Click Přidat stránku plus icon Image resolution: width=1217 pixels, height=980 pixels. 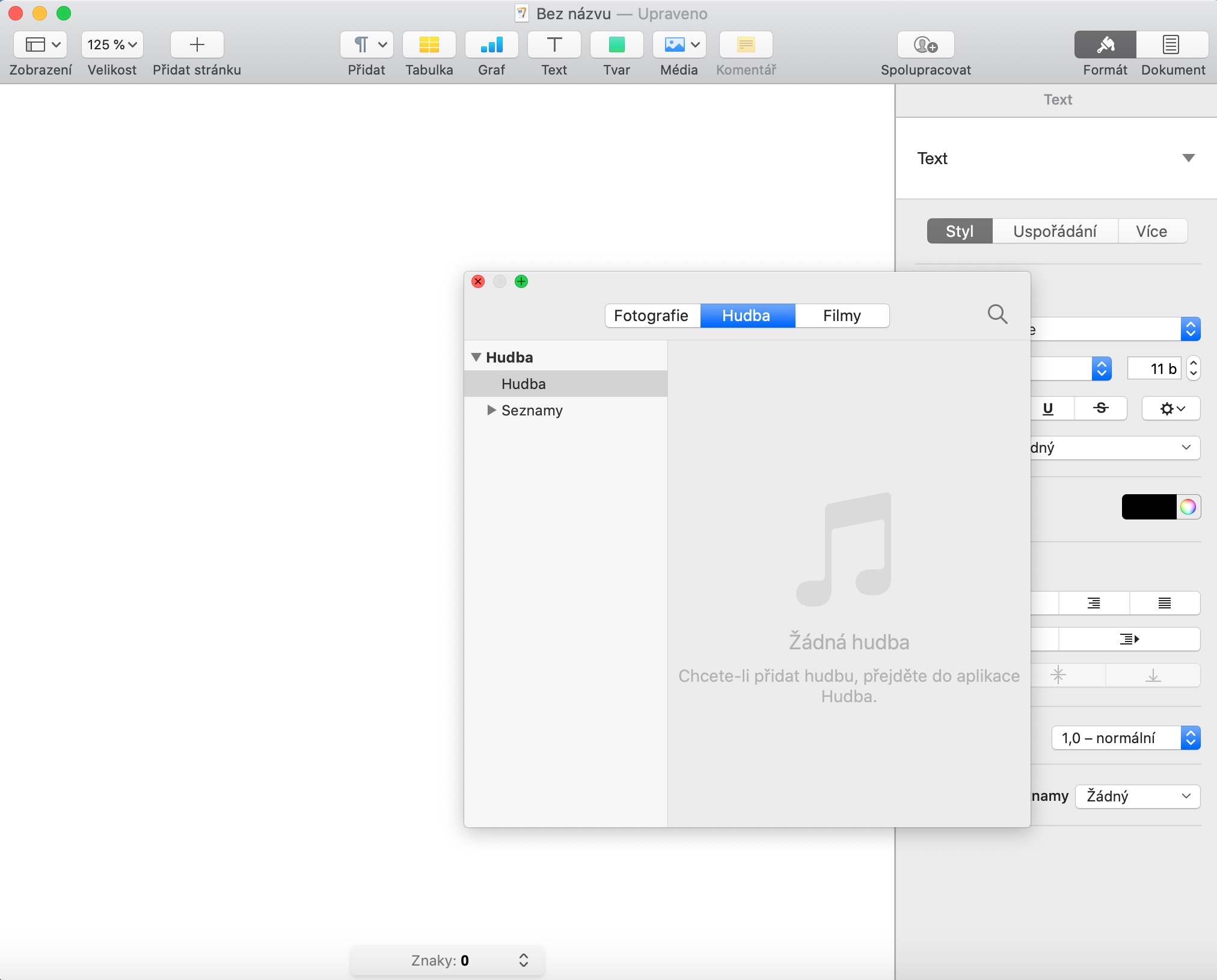pyautogui.click(x=197, y=44)
